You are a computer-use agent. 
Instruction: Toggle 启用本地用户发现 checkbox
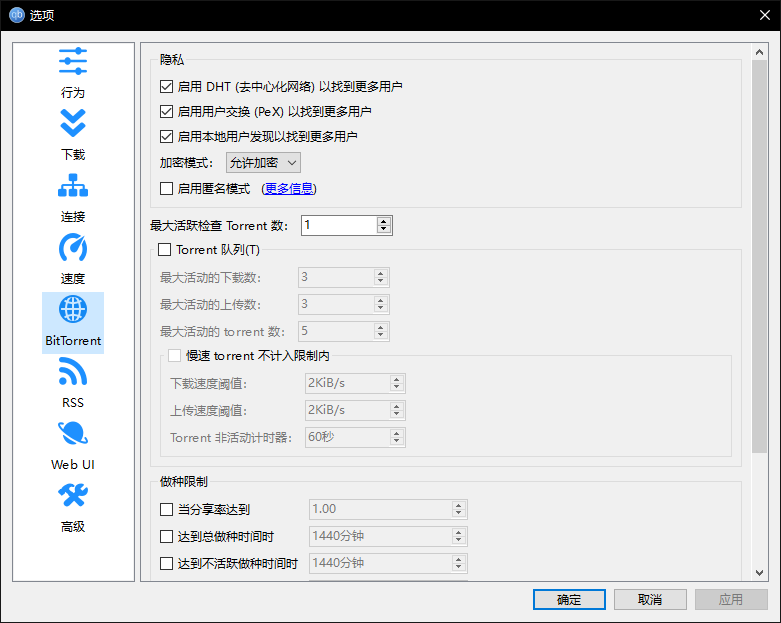tap(166, 136)
